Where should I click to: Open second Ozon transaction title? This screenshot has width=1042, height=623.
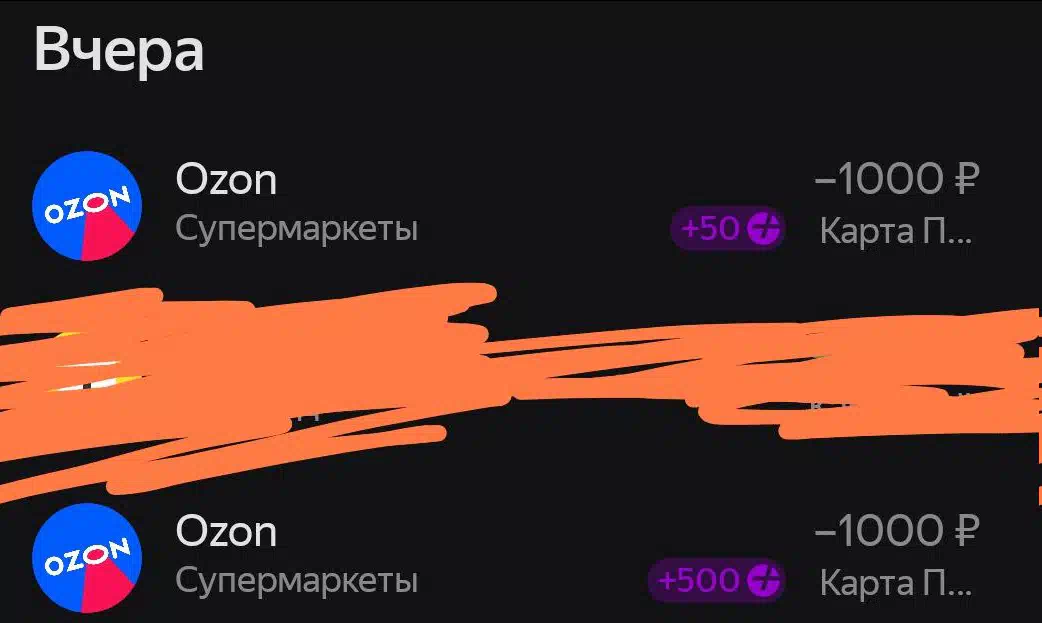tap(226, 532)
